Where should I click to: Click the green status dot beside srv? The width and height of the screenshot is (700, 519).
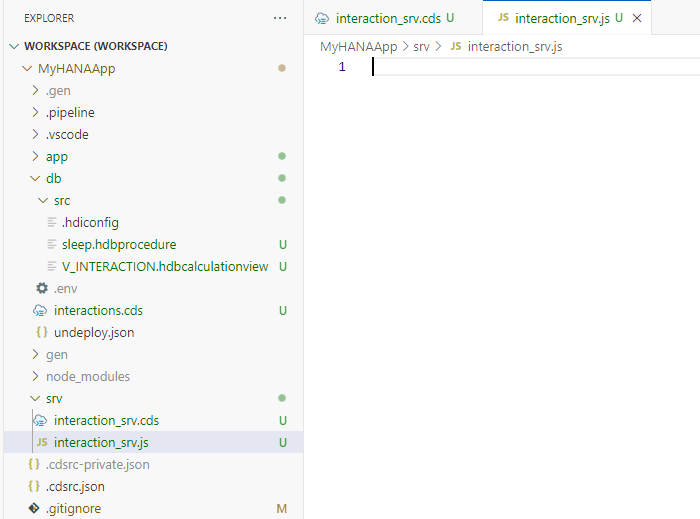pos(282,398)
